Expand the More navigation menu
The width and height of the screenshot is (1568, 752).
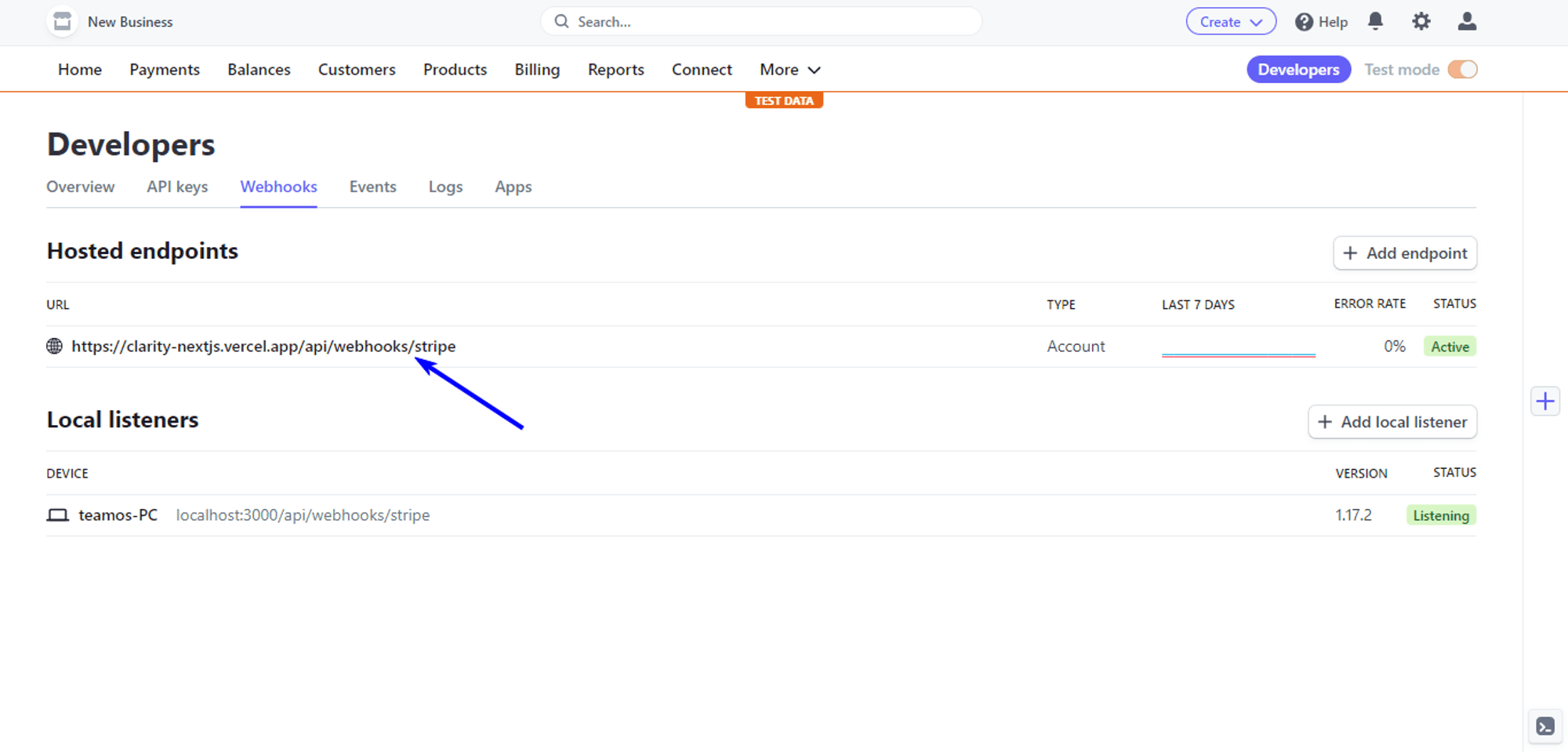pyautogui.click(x=789, y=70)
